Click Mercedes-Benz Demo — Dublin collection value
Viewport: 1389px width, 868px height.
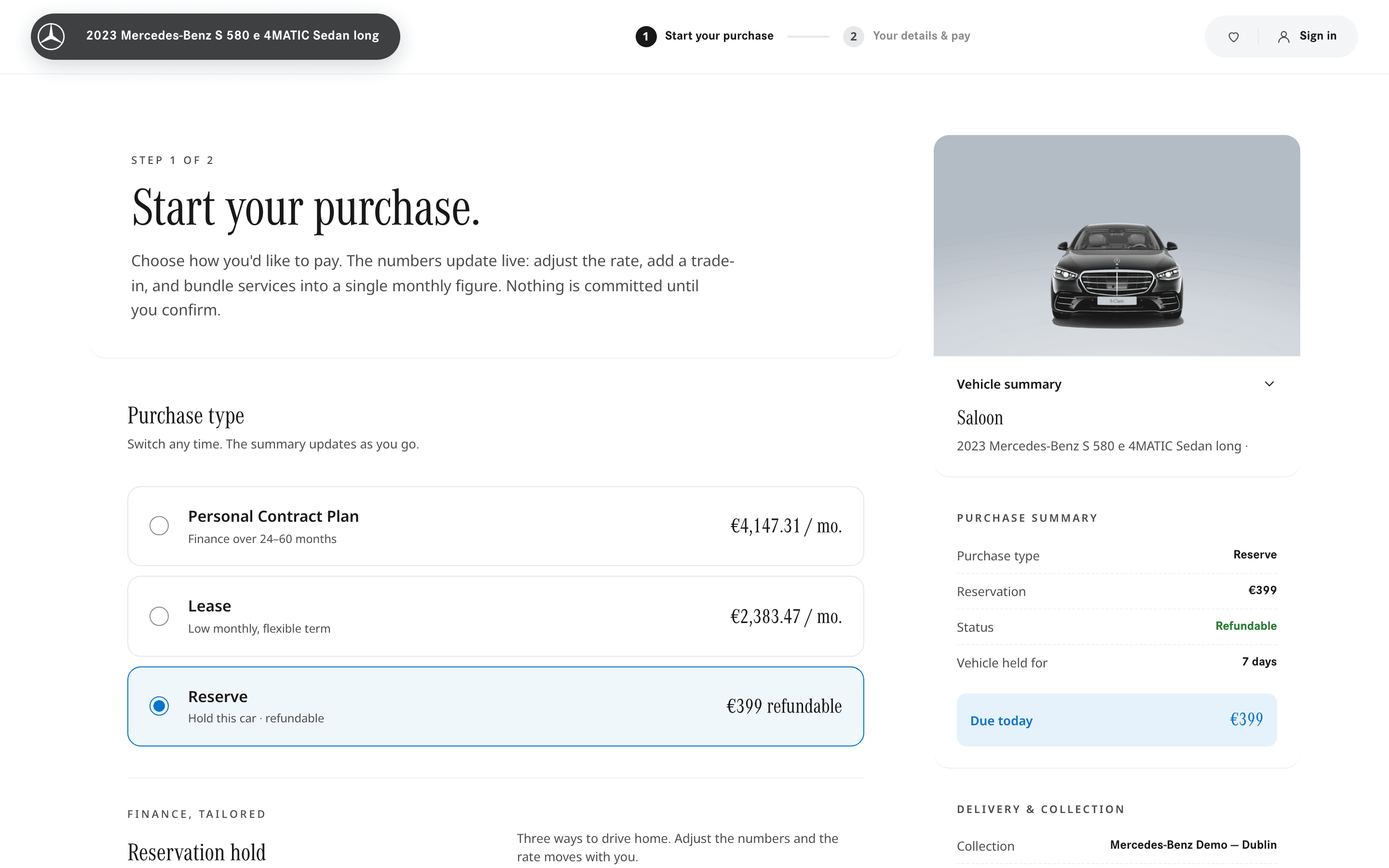1193,844
